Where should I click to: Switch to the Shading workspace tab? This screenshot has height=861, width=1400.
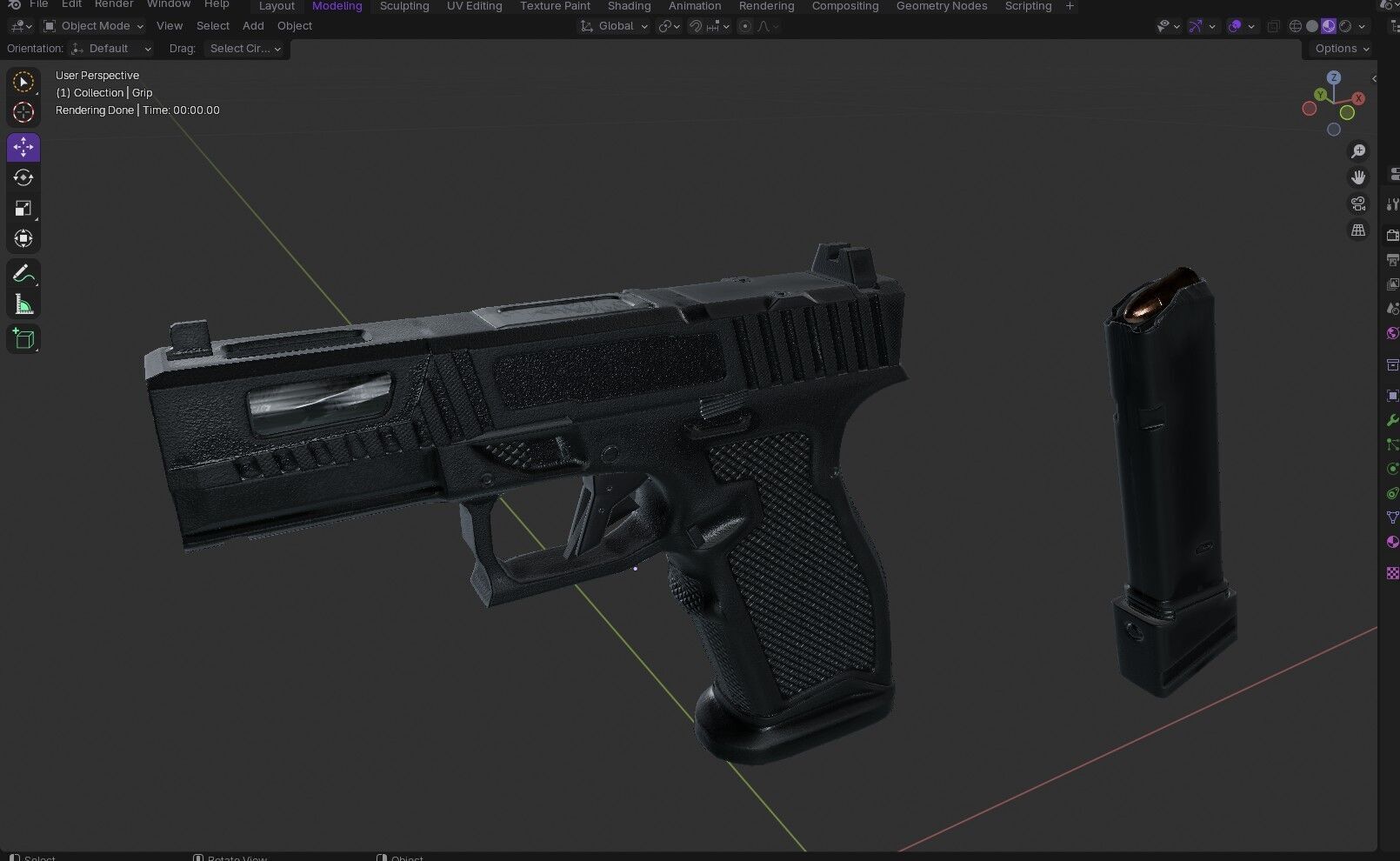pos(630,6)
